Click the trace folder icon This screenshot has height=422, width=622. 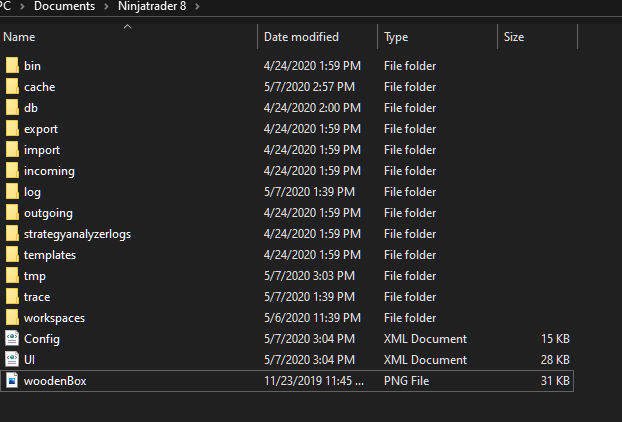[x=12, y=297]
